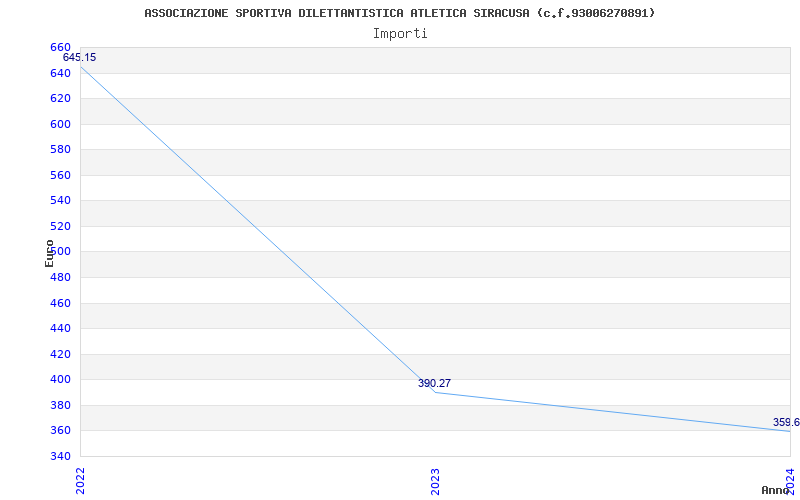Select the 360 y-axis tick label
This screenshot has height=500, width=800.
[x=60, y=431]
